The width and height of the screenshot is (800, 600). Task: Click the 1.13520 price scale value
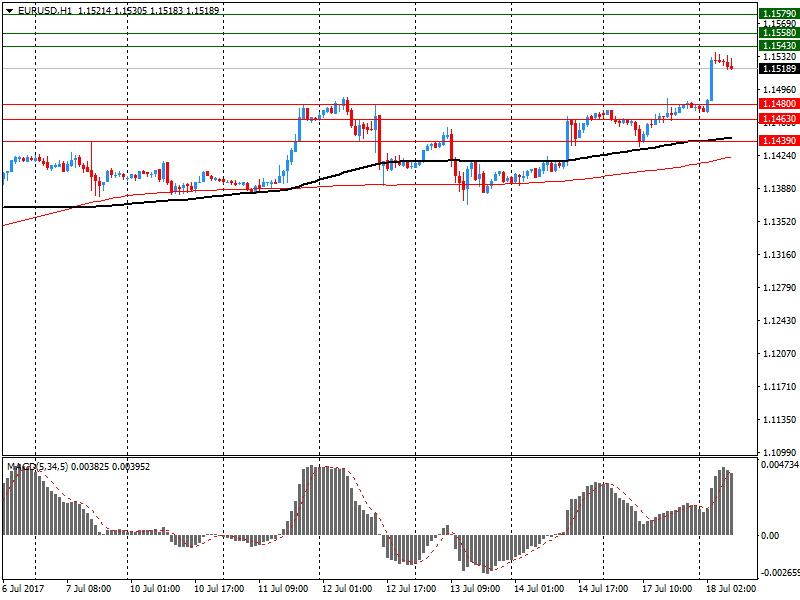(779, 221)
